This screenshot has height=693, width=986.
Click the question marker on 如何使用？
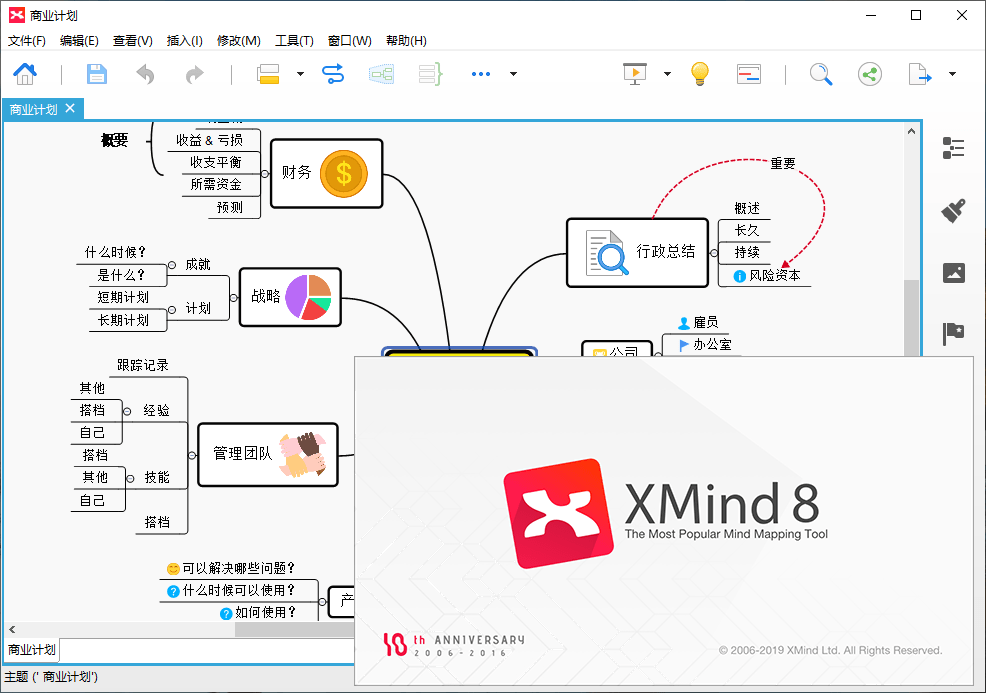pyautogui.click(x=226, y=614)
